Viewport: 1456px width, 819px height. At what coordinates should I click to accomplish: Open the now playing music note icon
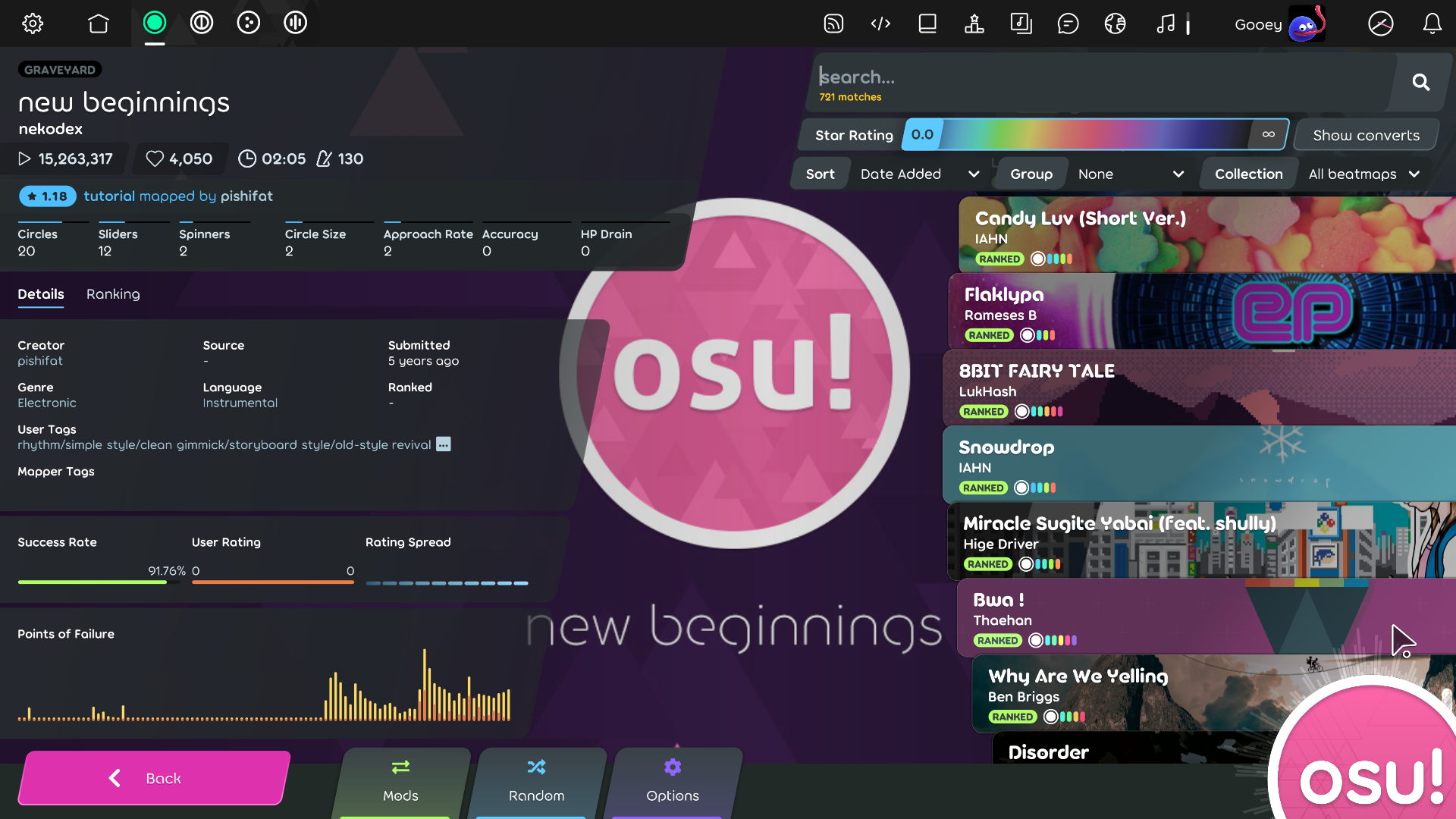pos(1166,24)
